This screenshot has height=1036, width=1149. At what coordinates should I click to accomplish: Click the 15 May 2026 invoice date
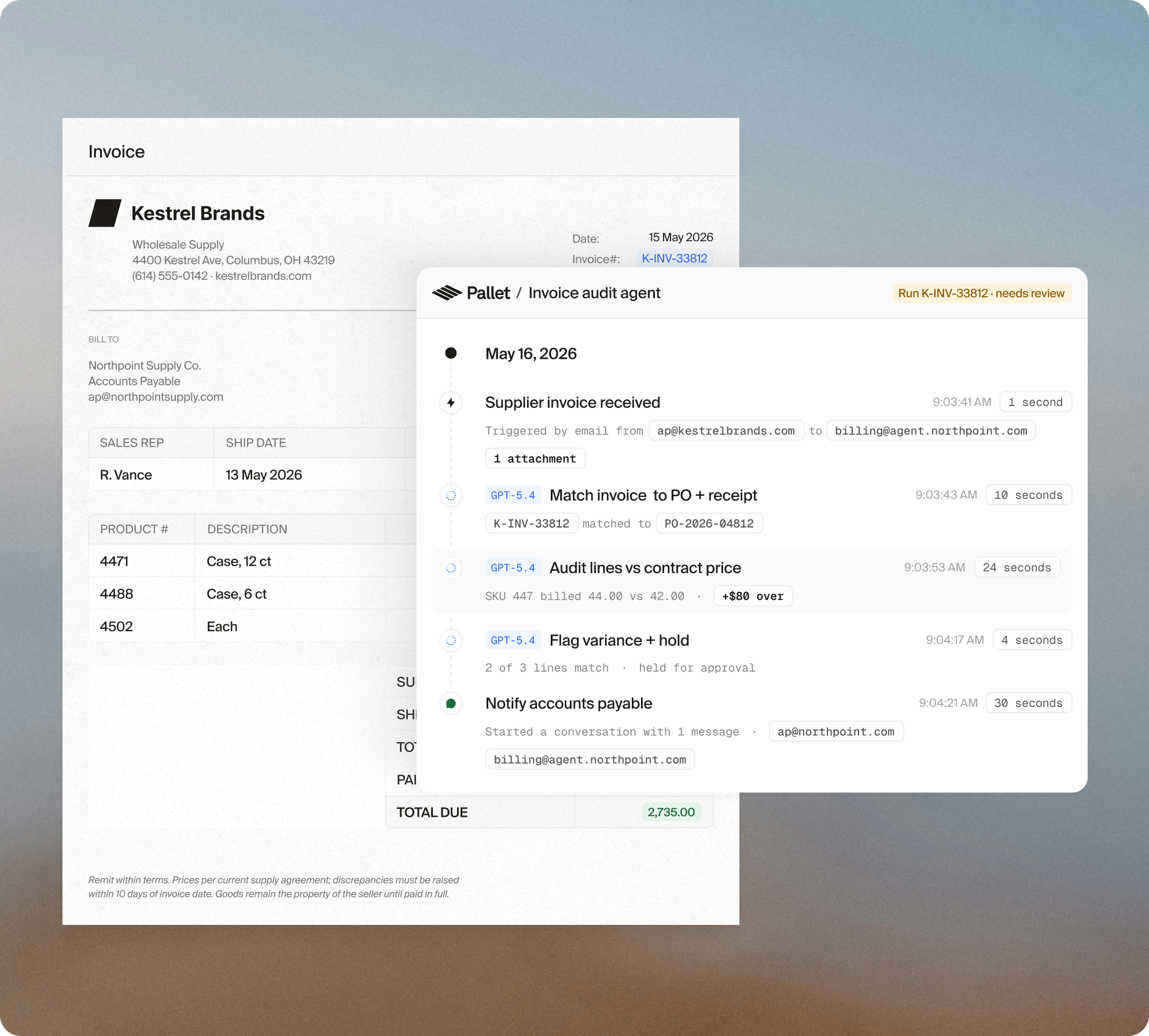(681, 237)
